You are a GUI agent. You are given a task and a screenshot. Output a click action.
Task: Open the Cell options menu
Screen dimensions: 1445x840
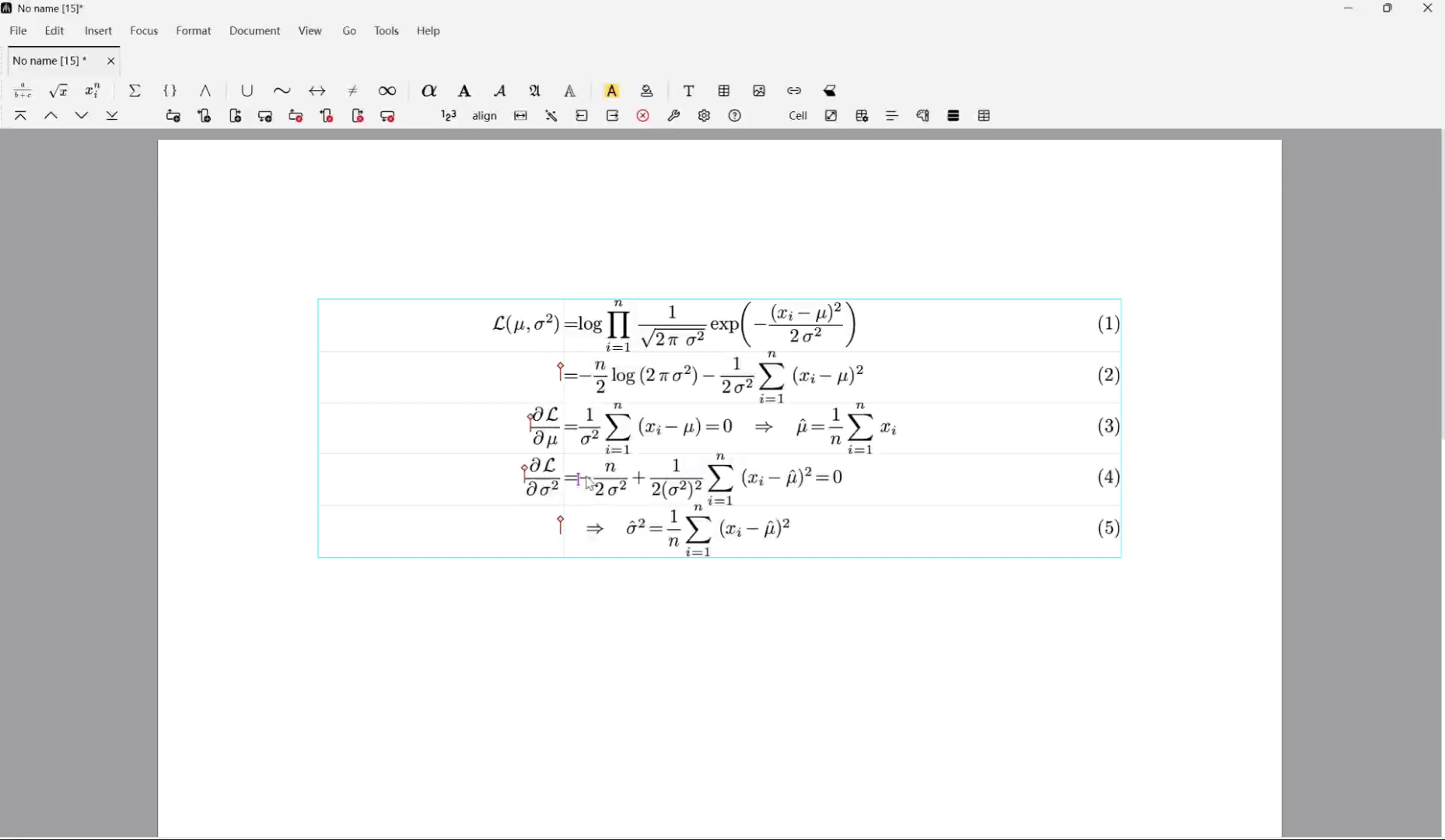click(797, 116)
